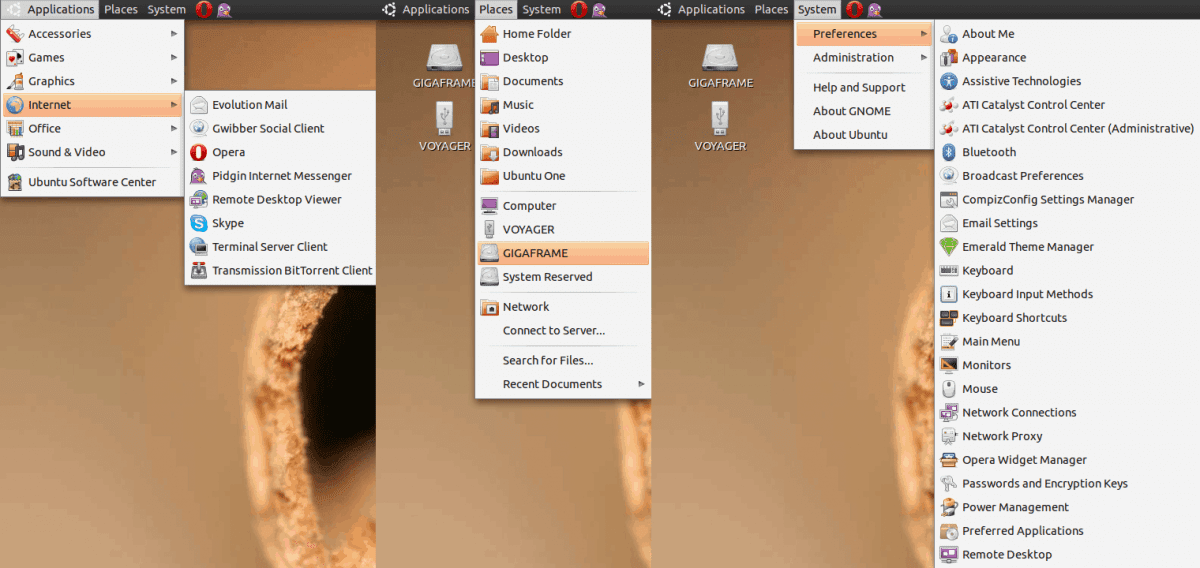Image resolution: width=1200 pixels, height=568 pixels.
Task: Open Monitors preferences
Action: (986, 365)
